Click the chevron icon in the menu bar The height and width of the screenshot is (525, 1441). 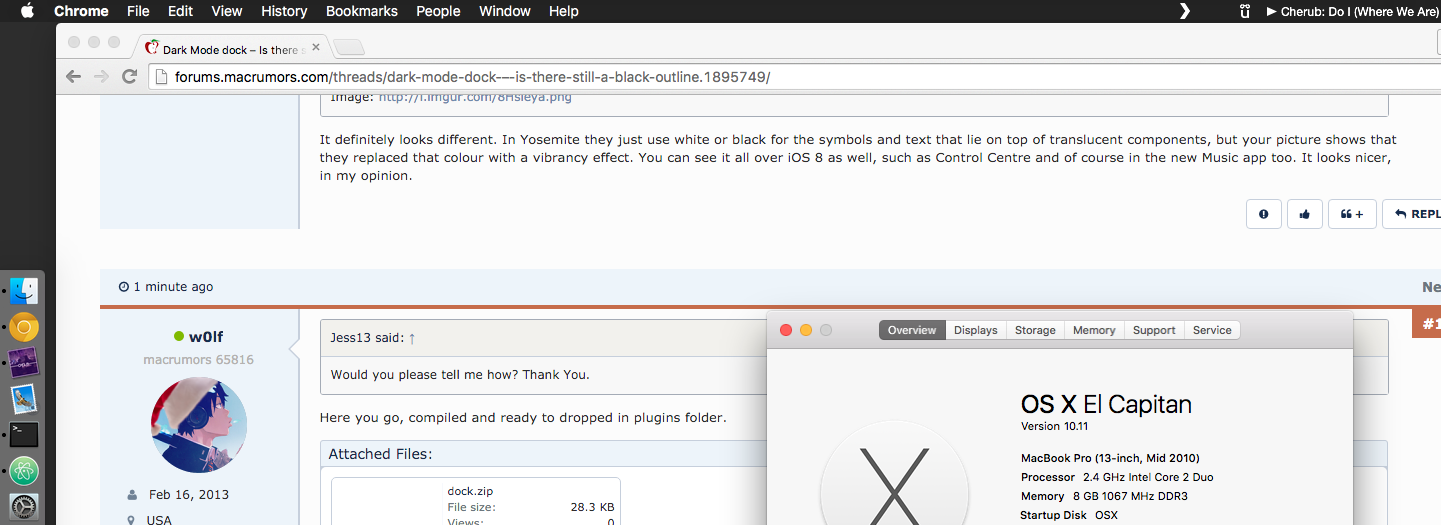1185,11
